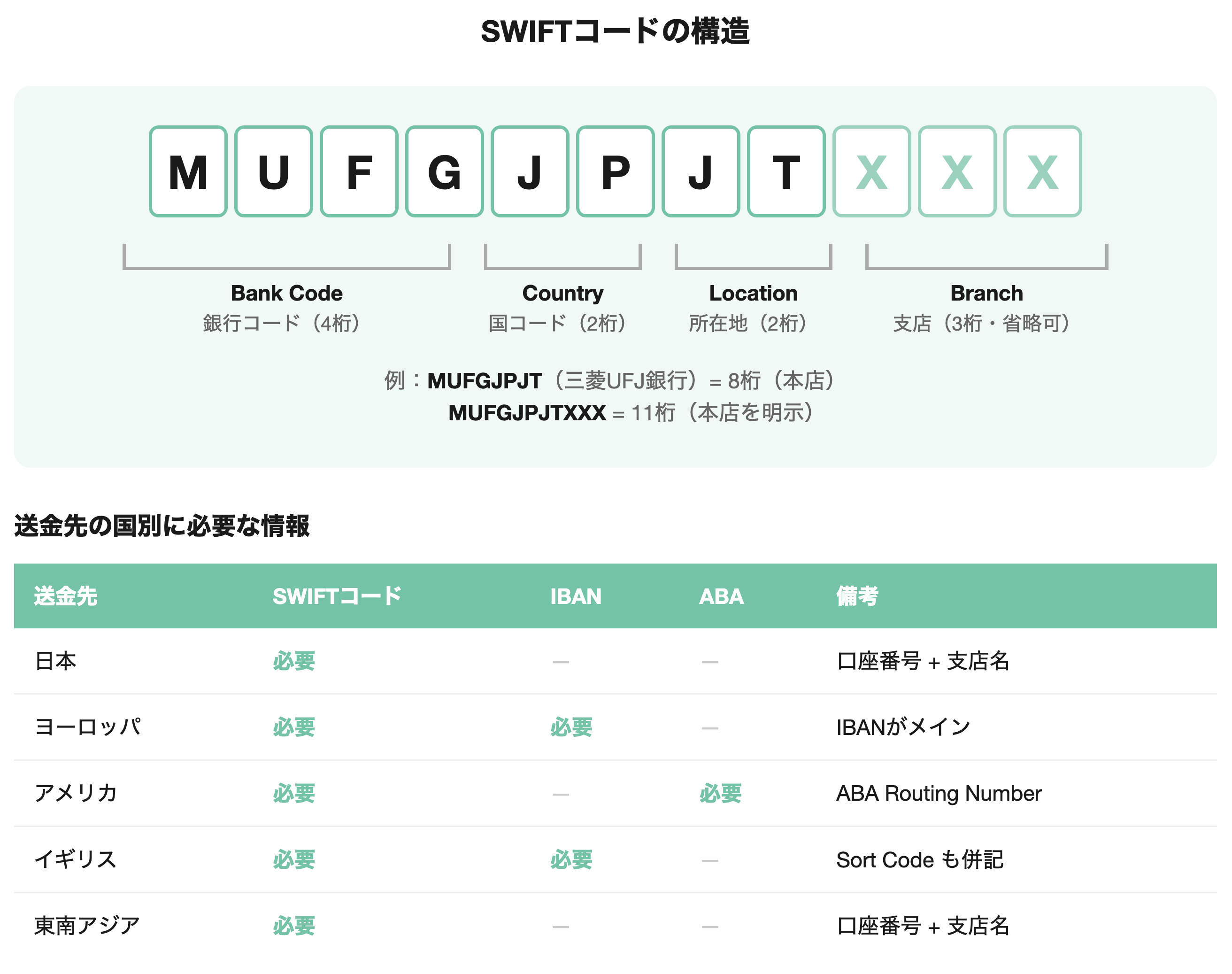The height and width of the screenshot is (974, 1232).
Task: Click the letter box 'T'
Action: pyautogui.click(x=786, y=171)
